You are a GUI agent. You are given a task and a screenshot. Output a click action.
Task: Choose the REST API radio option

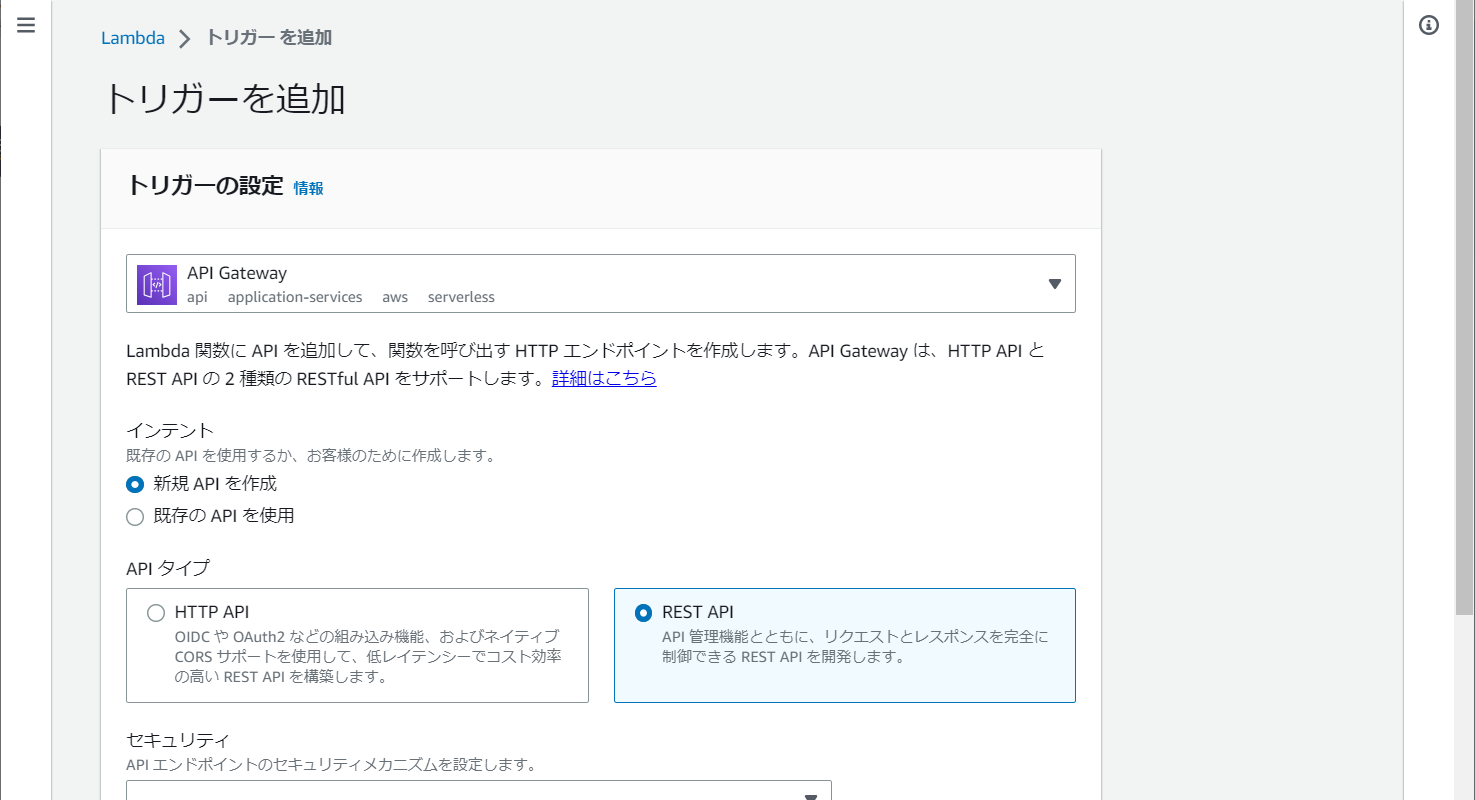[643, 613]
